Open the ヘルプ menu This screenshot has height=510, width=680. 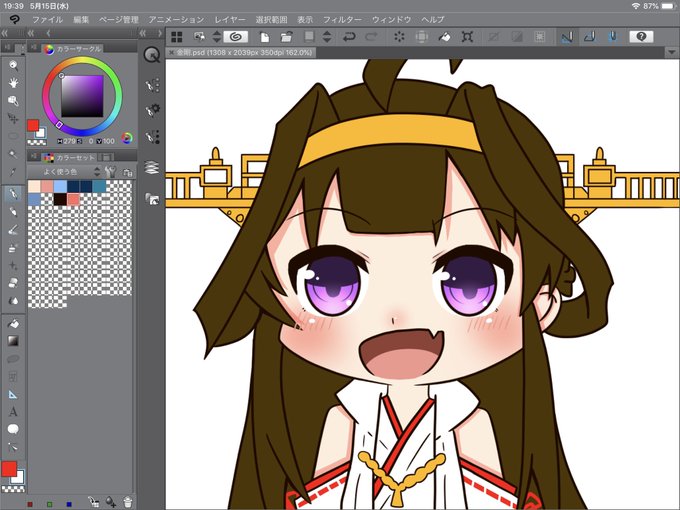point(433,20)
